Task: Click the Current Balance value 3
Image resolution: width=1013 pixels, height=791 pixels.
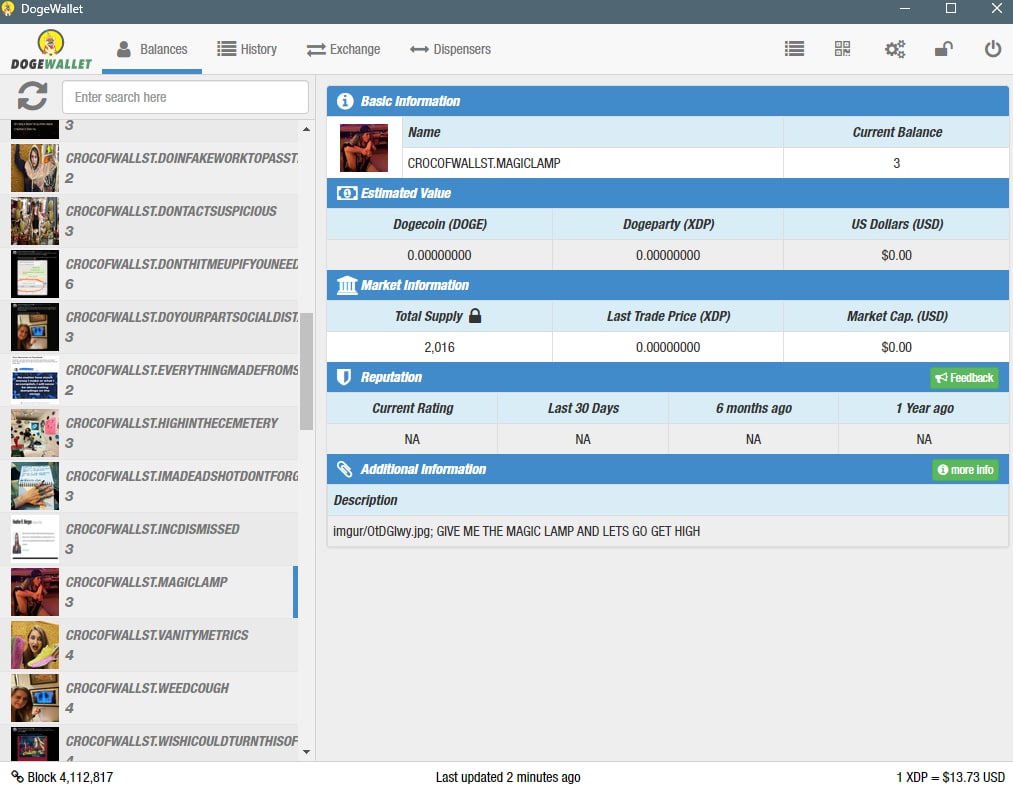Action: [896, 163]
